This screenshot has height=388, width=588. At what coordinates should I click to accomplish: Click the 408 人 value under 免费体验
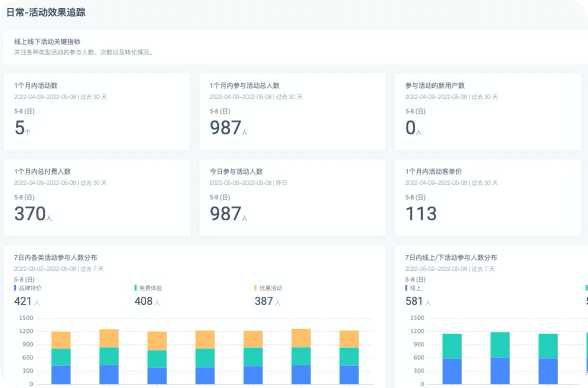147,301
